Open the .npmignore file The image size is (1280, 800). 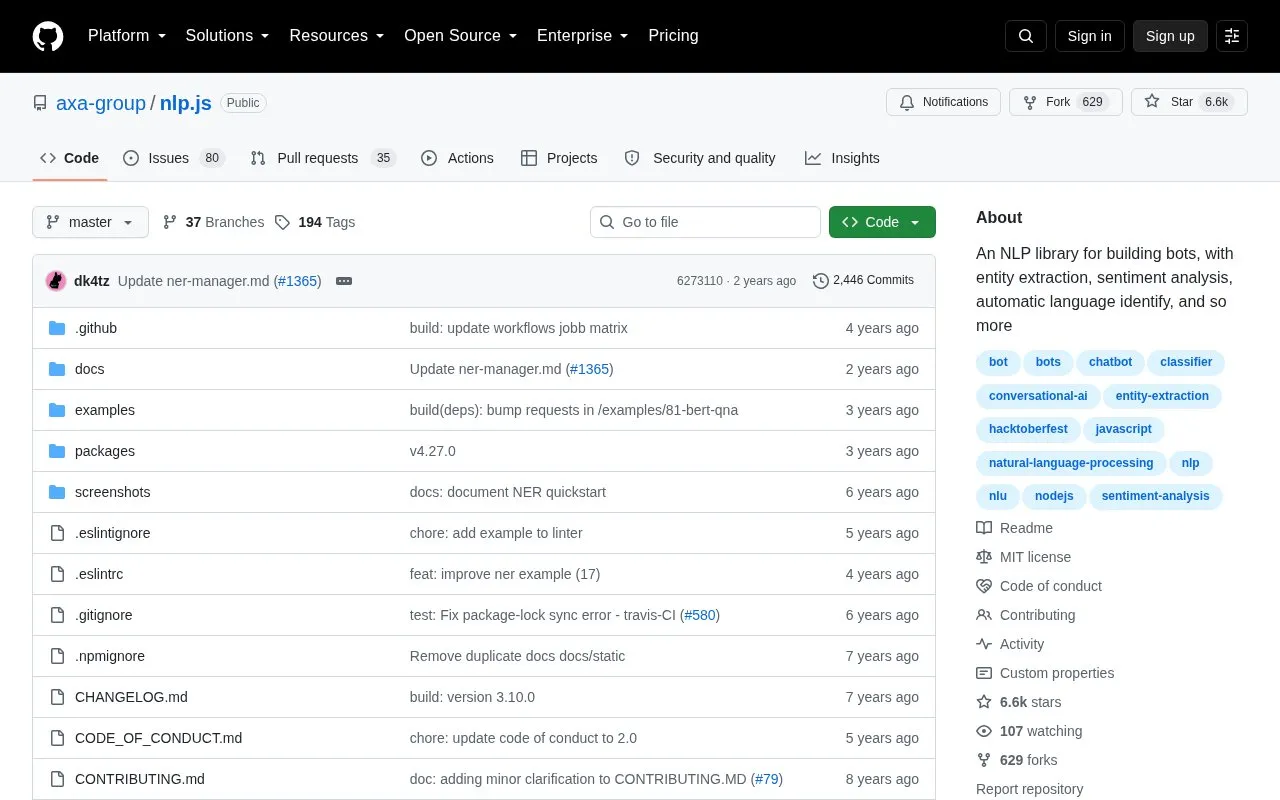coord(110,656)
